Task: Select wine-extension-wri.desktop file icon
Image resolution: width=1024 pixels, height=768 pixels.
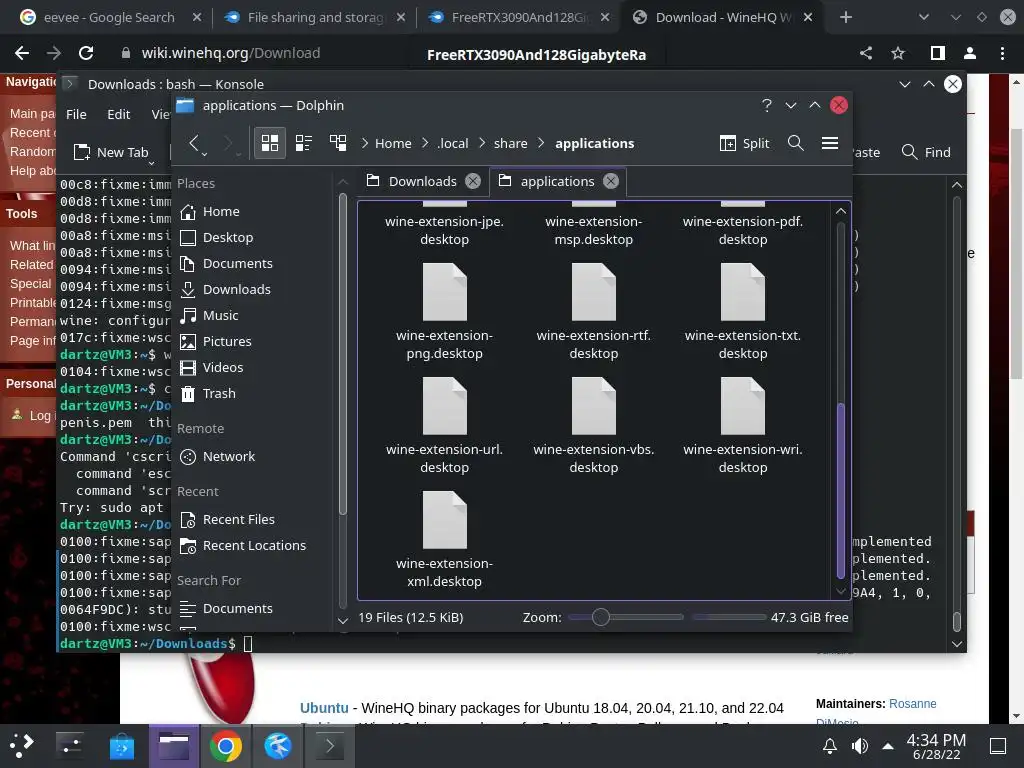Action: click(743, 406)
